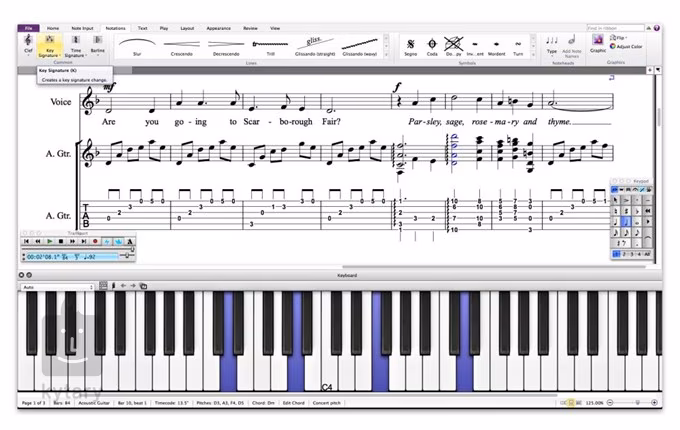The height and width of the screenshot is (430, 680).
Task: Click the C4 key on the keyboard
Action: pos(327,375)
